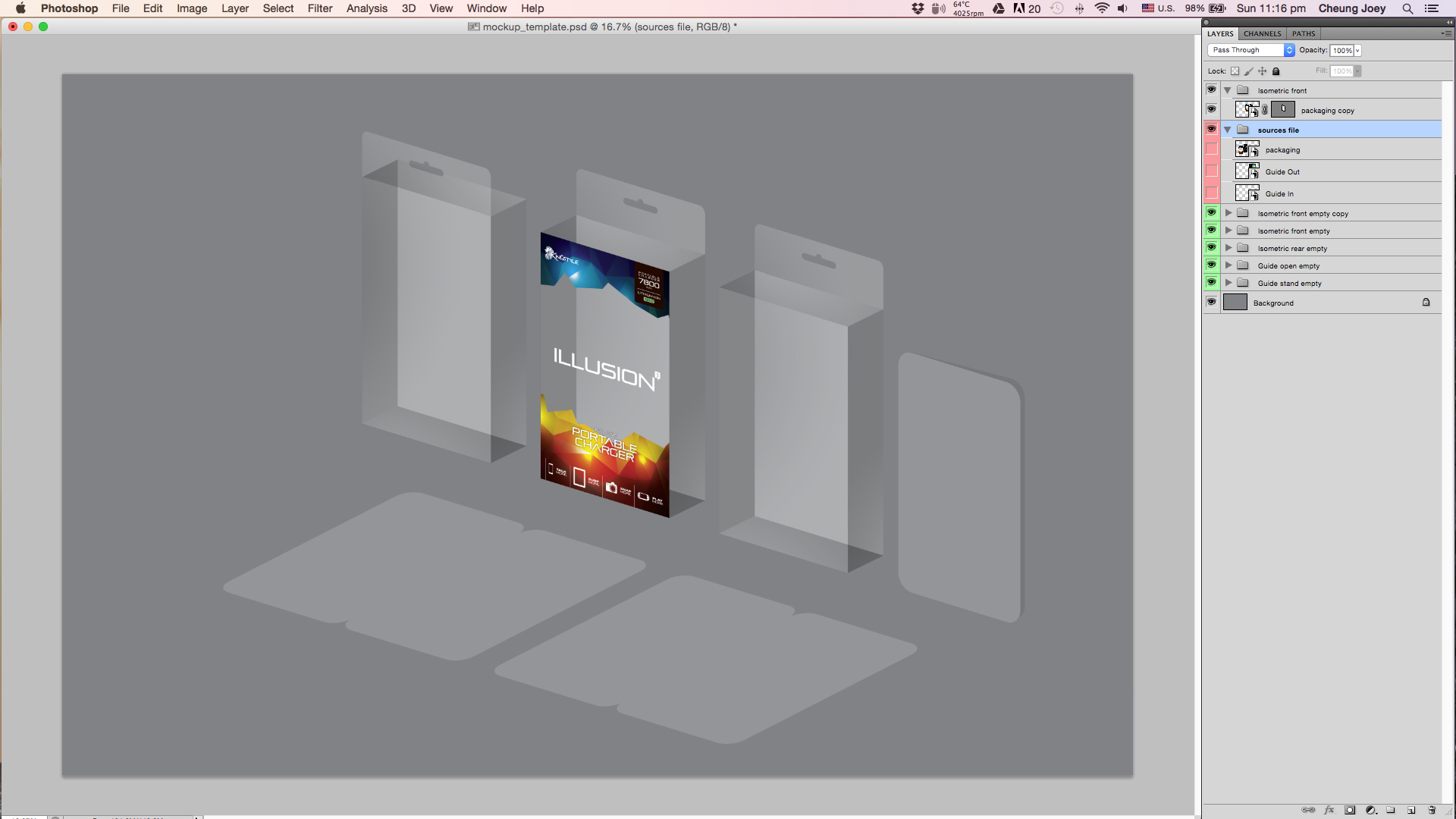This screenshot has width=1456, height=819.
Task: Create a new layer
Action: [x=1411, y=810]
